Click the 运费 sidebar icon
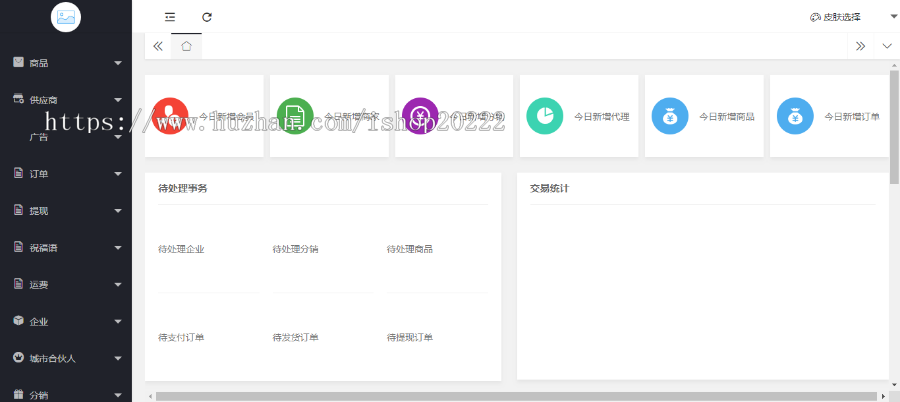This screenshot has width=900, height=402. (x=18, y=284)
